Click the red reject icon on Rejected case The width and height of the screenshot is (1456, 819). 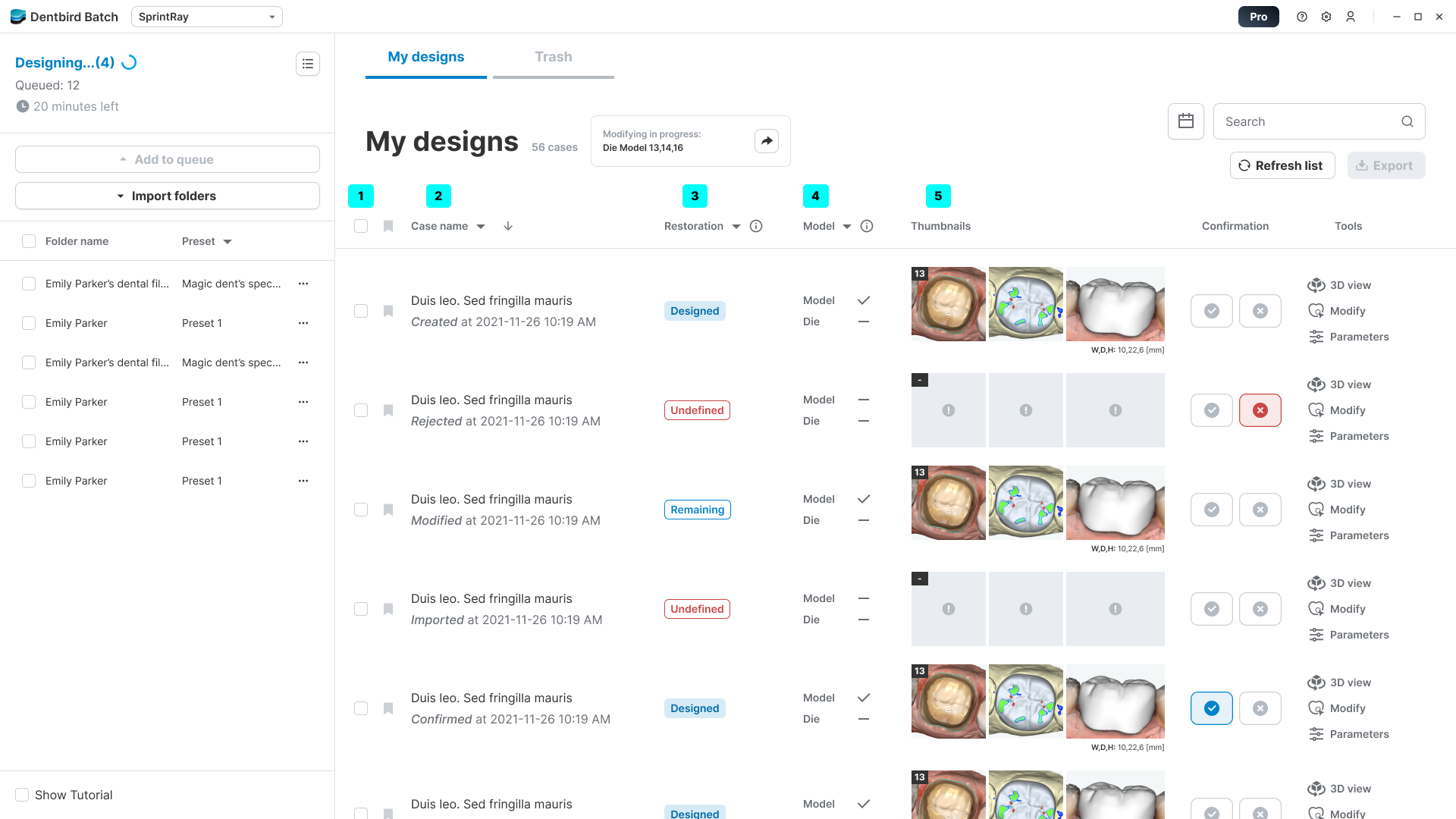[x=1260, y=410]
